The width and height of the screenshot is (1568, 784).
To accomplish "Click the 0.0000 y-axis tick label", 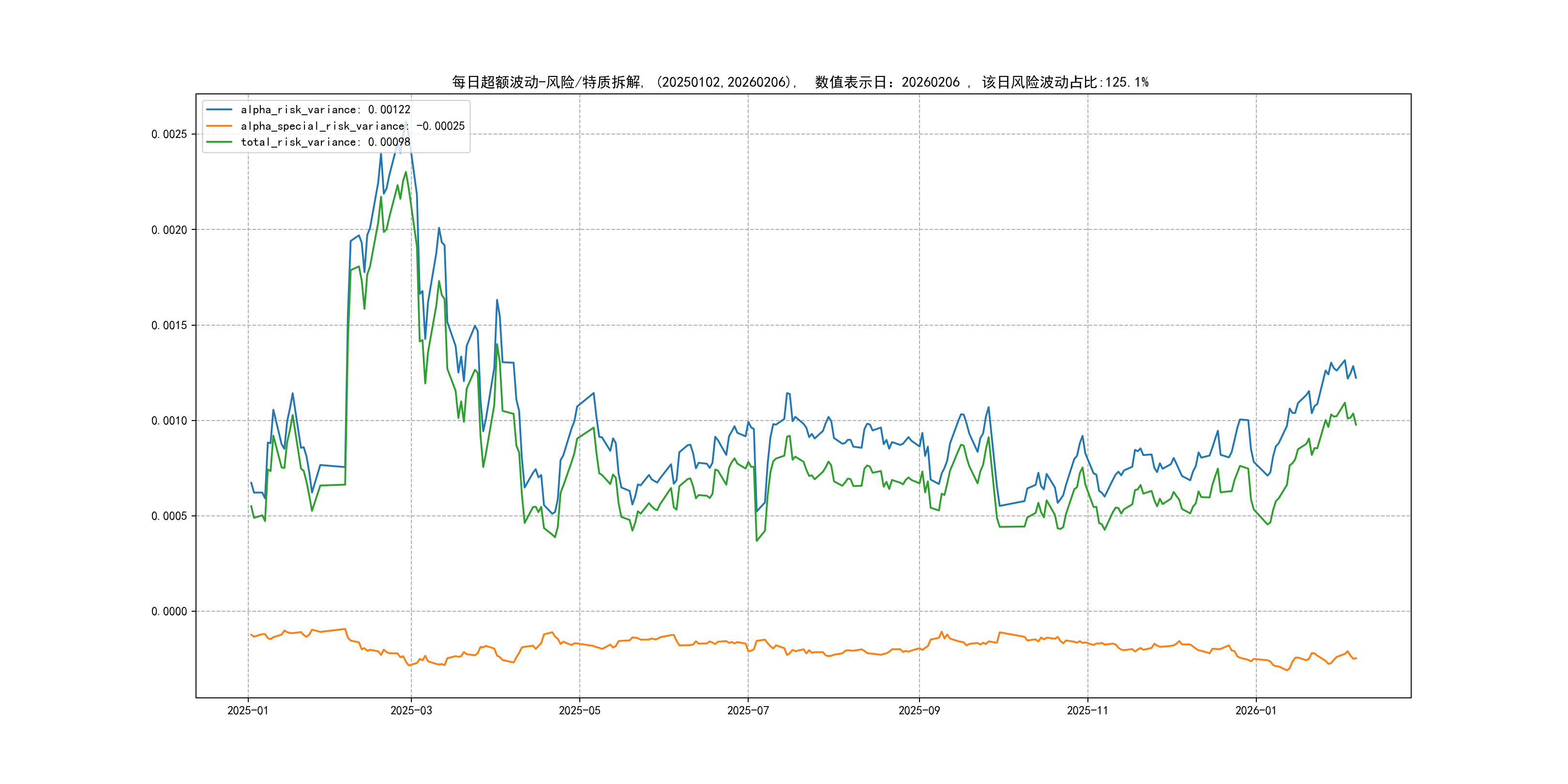I will (169, 611).
